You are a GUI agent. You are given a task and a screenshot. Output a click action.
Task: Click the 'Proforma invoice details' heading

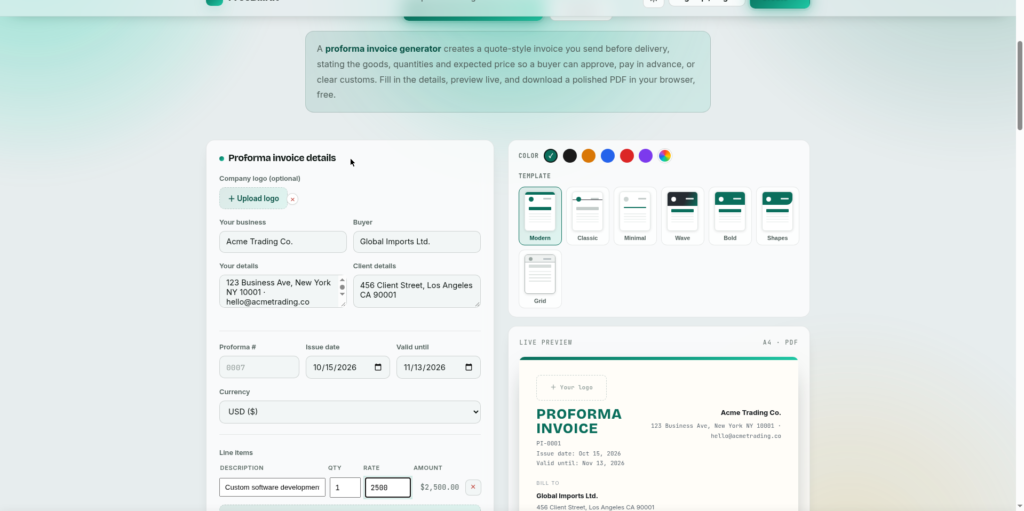click(x=282, y=158)
